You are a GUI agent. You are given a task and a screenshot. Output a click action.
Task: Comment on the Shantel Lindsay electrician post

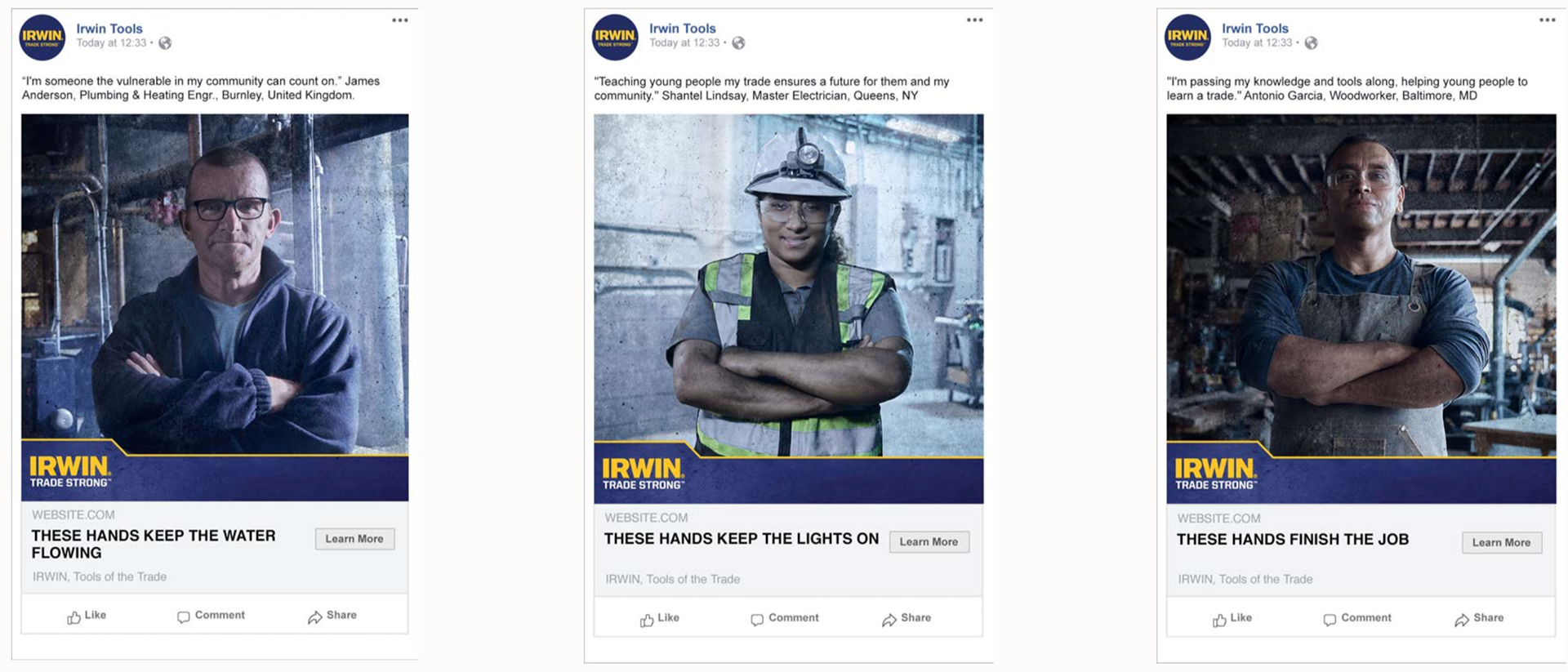tap(784, 619)
